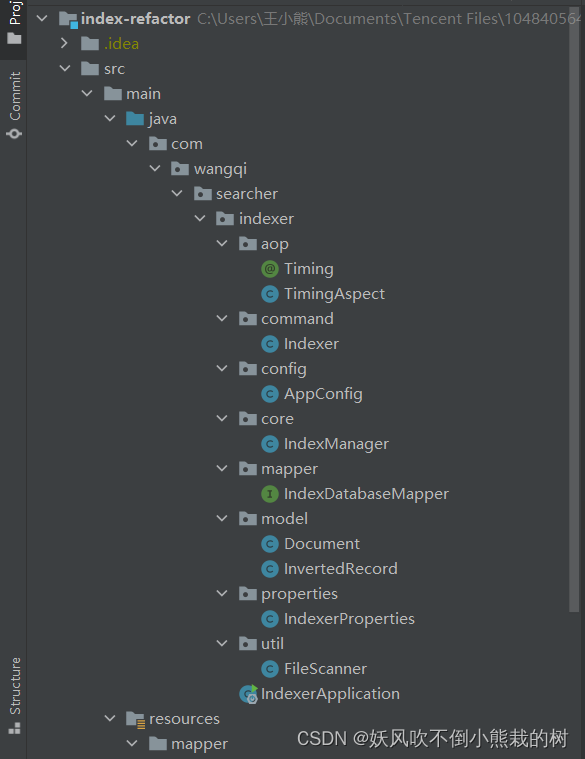
Task: Click the Structure tab icon
Action: click(x=15, y=728)
